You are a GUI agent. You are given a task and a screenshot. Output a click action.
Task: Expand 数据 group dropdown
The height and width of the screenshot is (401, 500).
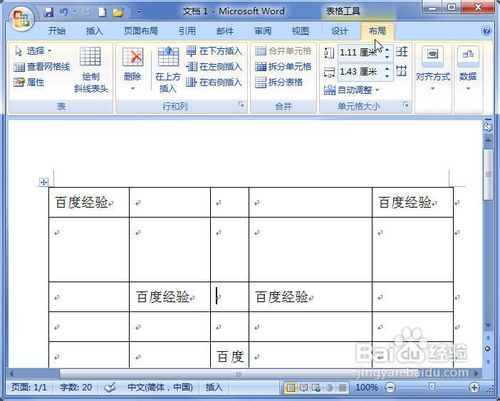click(x=468, y=69)
